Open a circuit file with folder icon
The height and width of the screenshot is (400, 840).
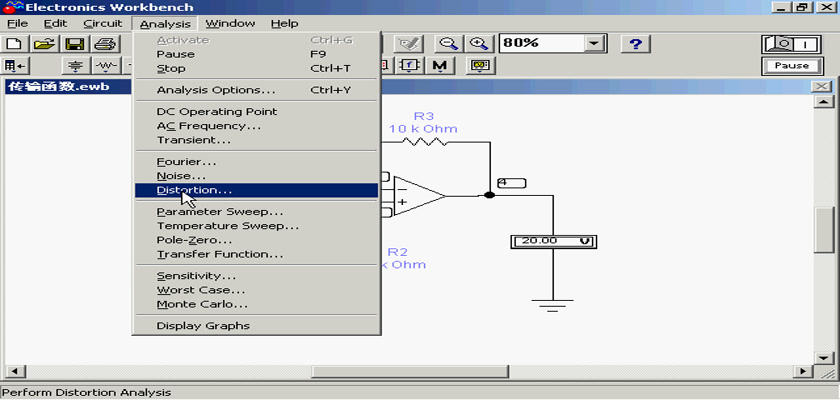(45, 44)
